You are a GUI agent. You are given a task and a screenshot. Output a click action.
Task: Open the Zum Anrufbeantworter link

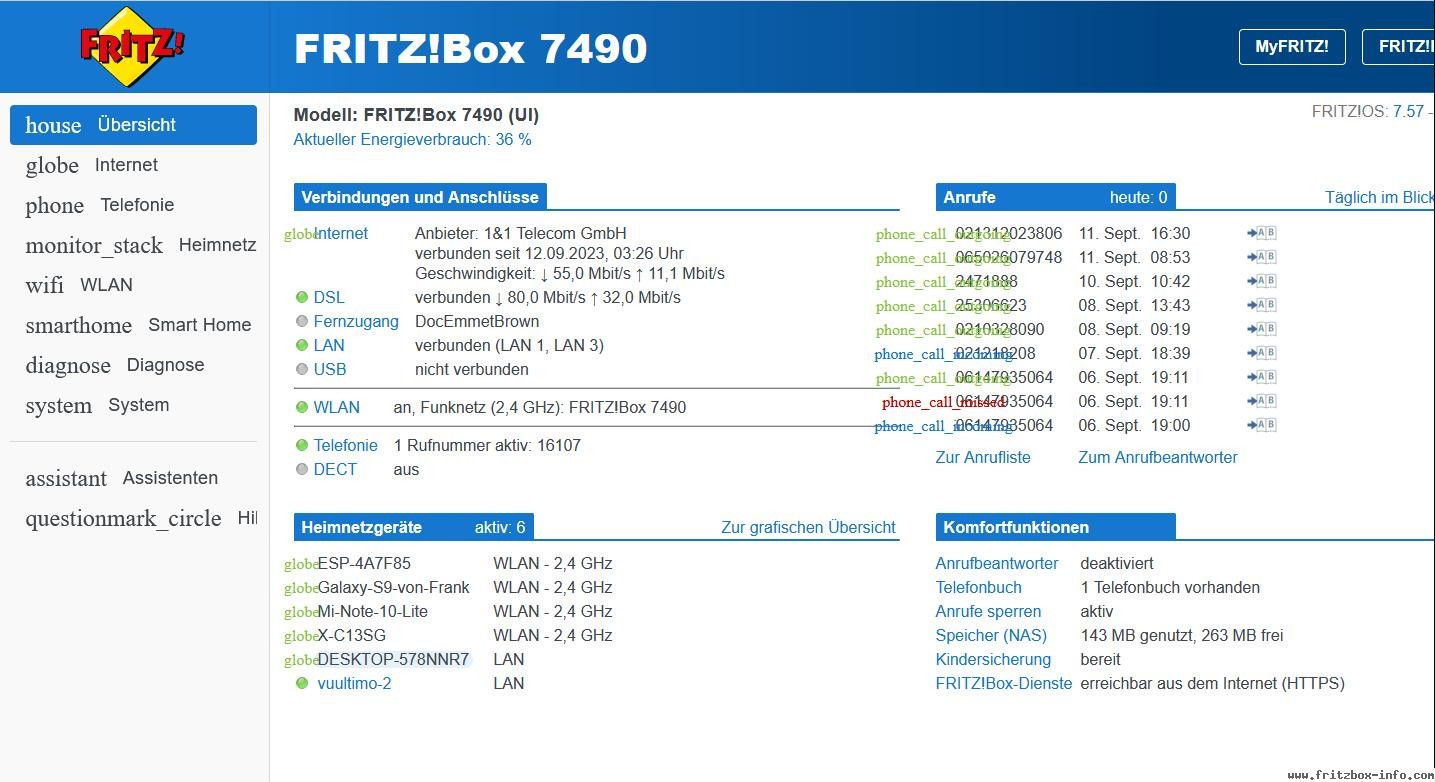[x=1158, y=457]
